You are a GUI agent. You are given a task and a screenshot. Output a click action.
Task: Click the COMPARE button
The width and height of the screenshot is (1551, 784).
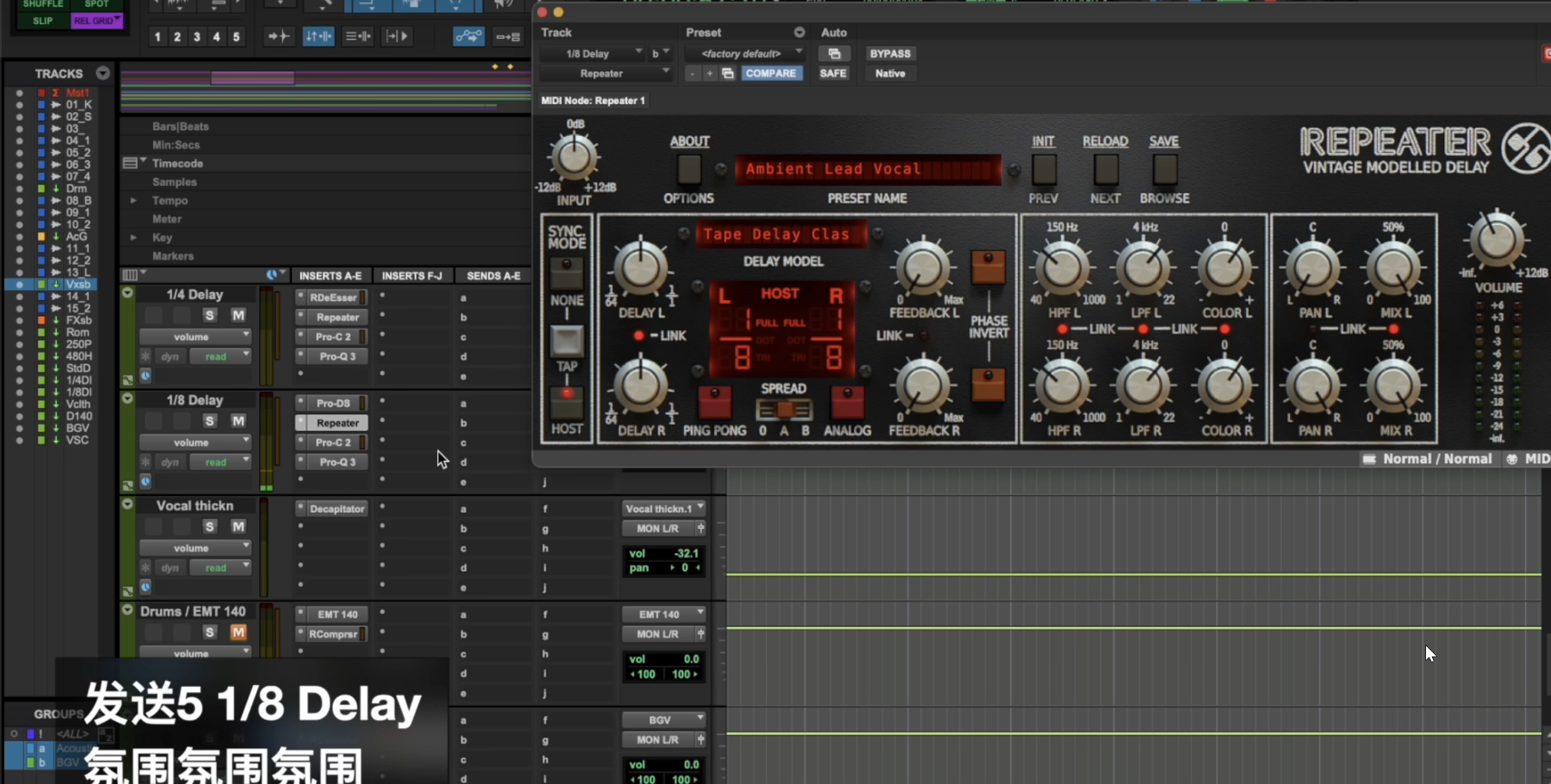coord(771,73)
